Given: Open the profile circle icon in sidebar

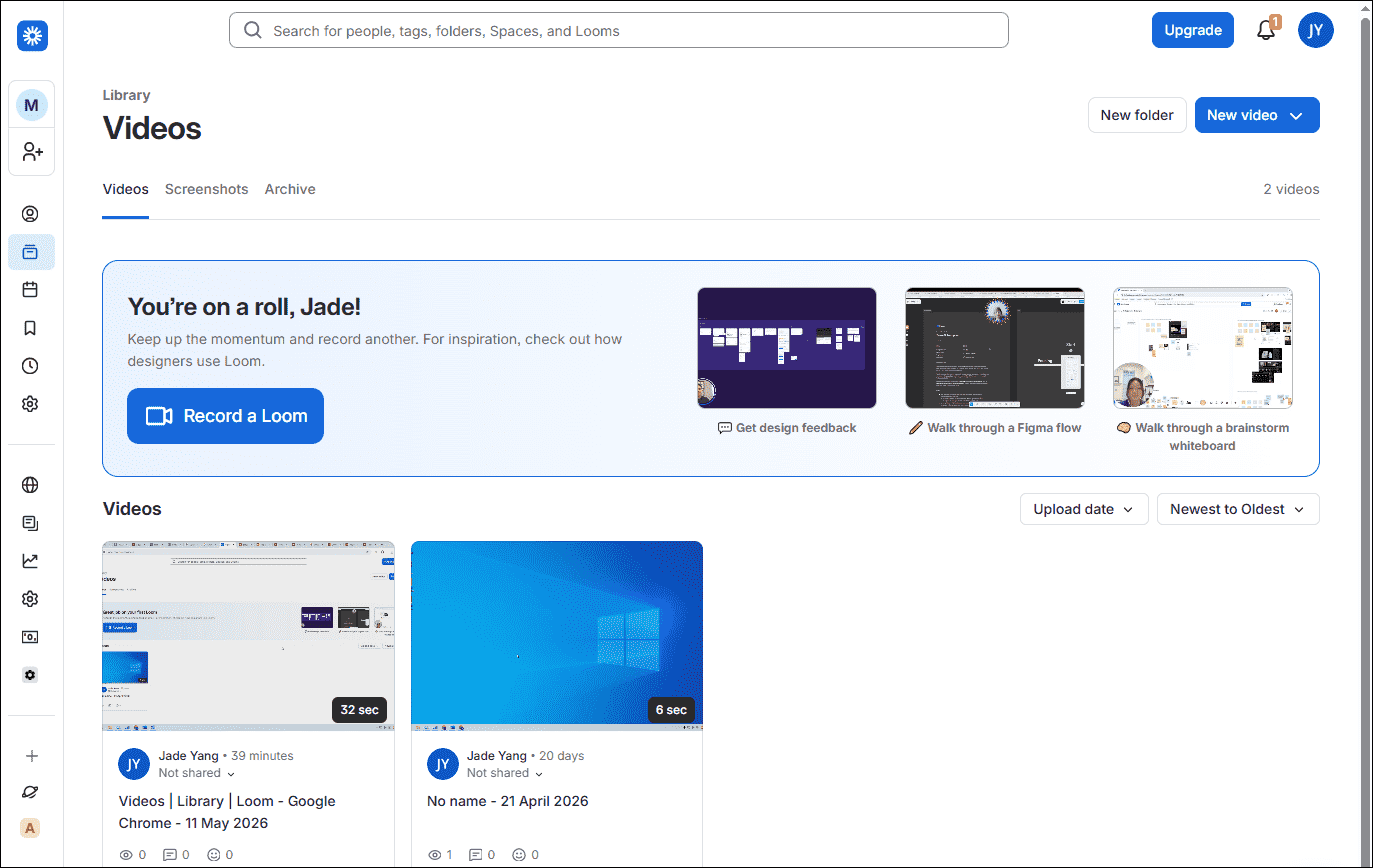Looking at the screenshot, I should coord(30,214).
